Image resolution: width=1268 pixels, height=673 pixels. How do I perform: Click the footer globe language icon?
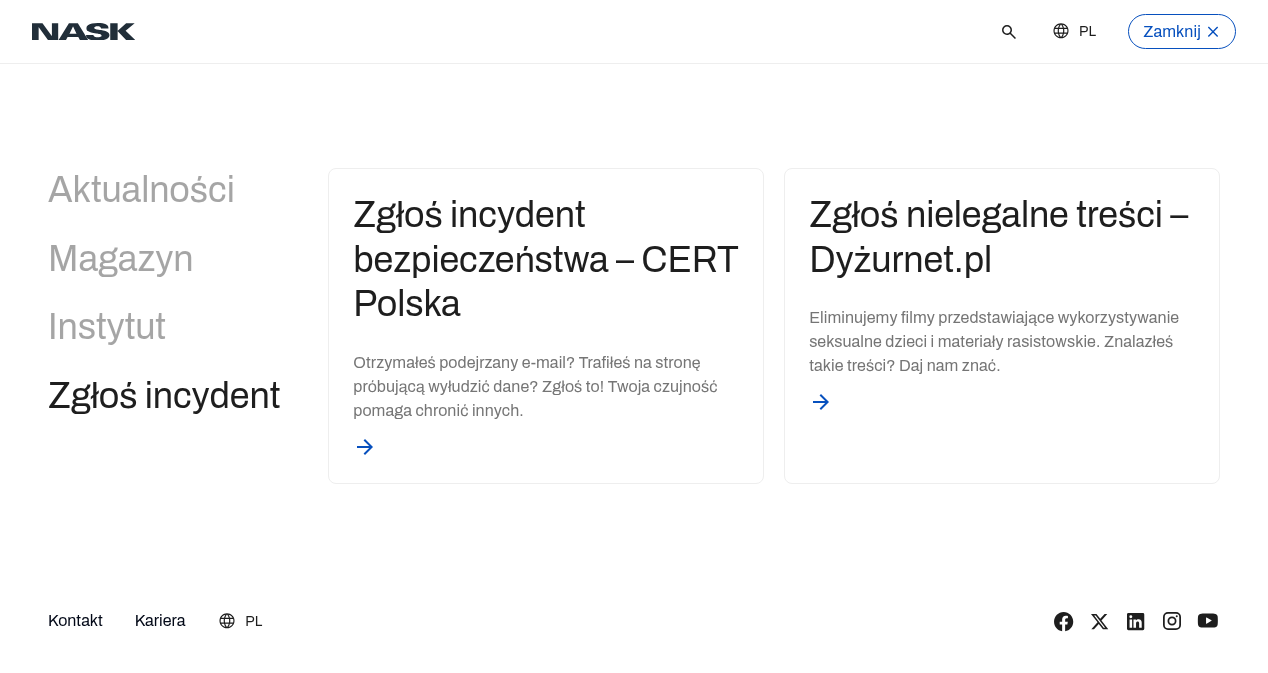click(227, 621)
